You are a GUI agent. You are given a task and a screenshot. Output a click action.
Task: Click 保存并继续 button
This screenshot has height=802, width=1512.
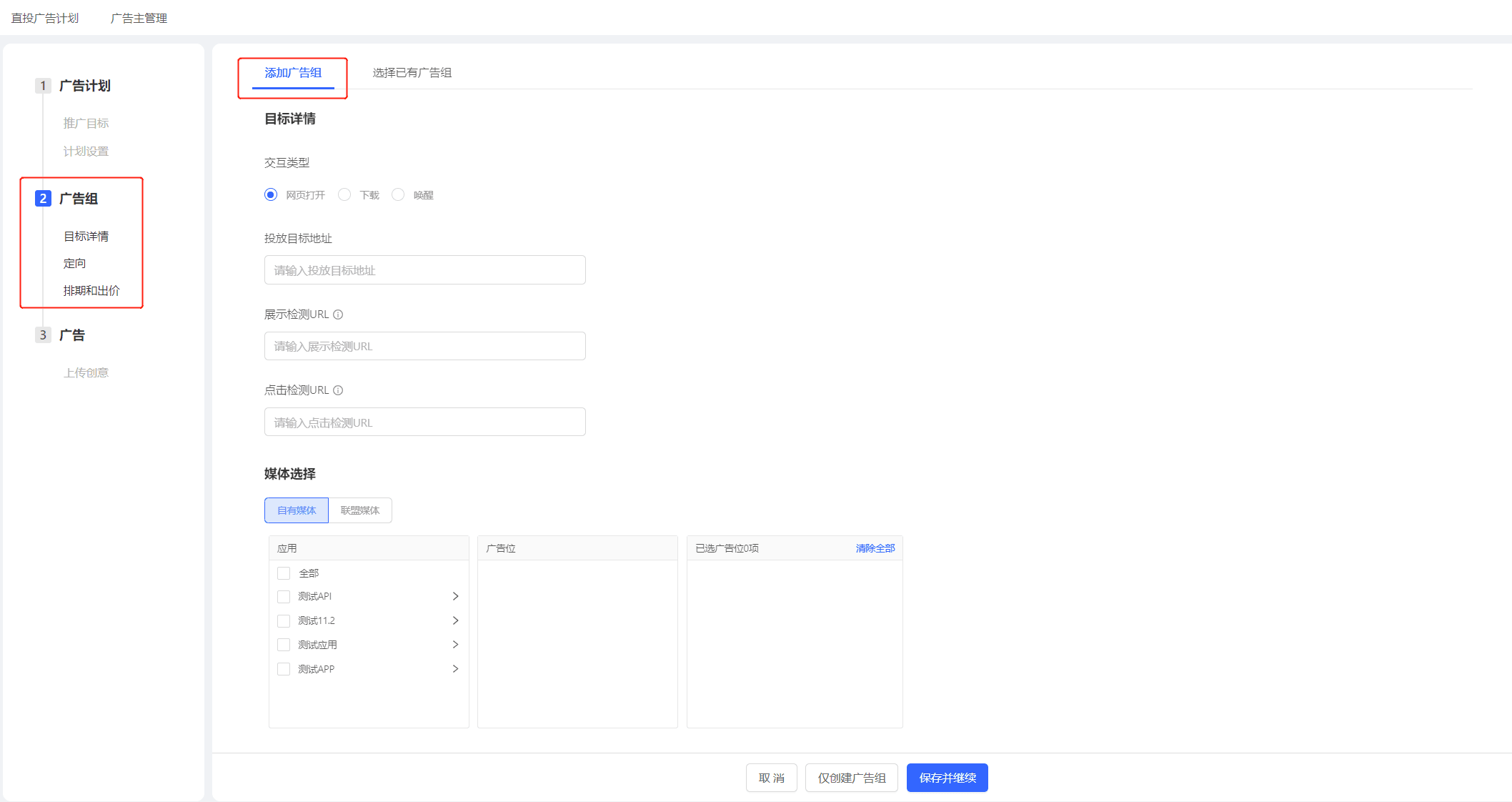[947, 778]
